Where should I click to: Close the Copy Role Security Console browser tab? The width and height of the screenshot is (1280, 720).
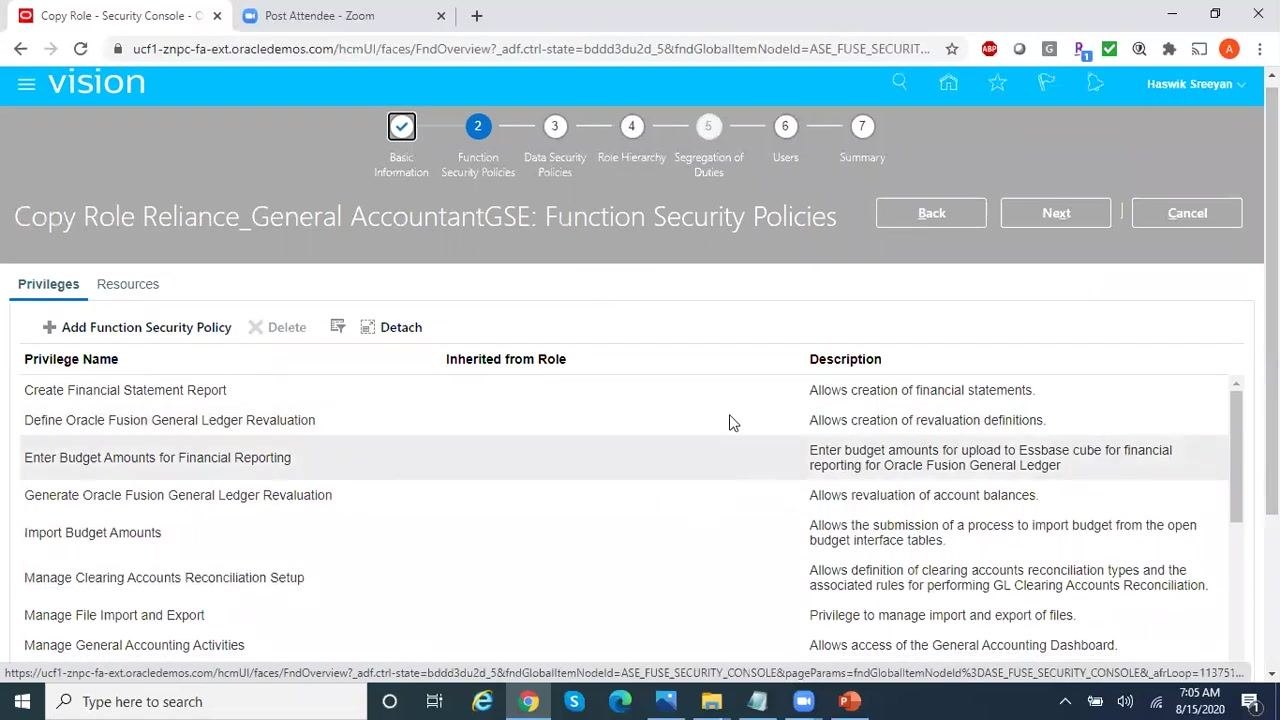point(217,16)
